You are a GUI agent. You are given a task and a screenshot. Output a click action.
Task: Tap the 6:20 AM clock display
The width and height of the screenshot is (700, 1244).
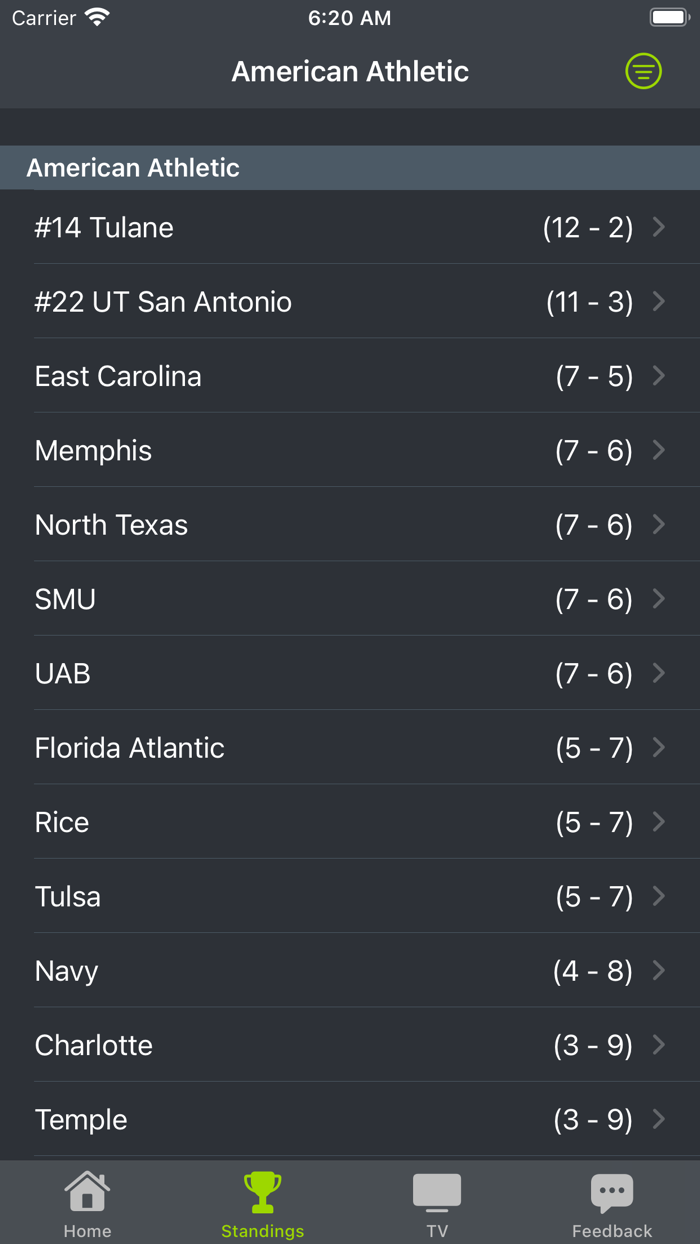pos(349,17)
